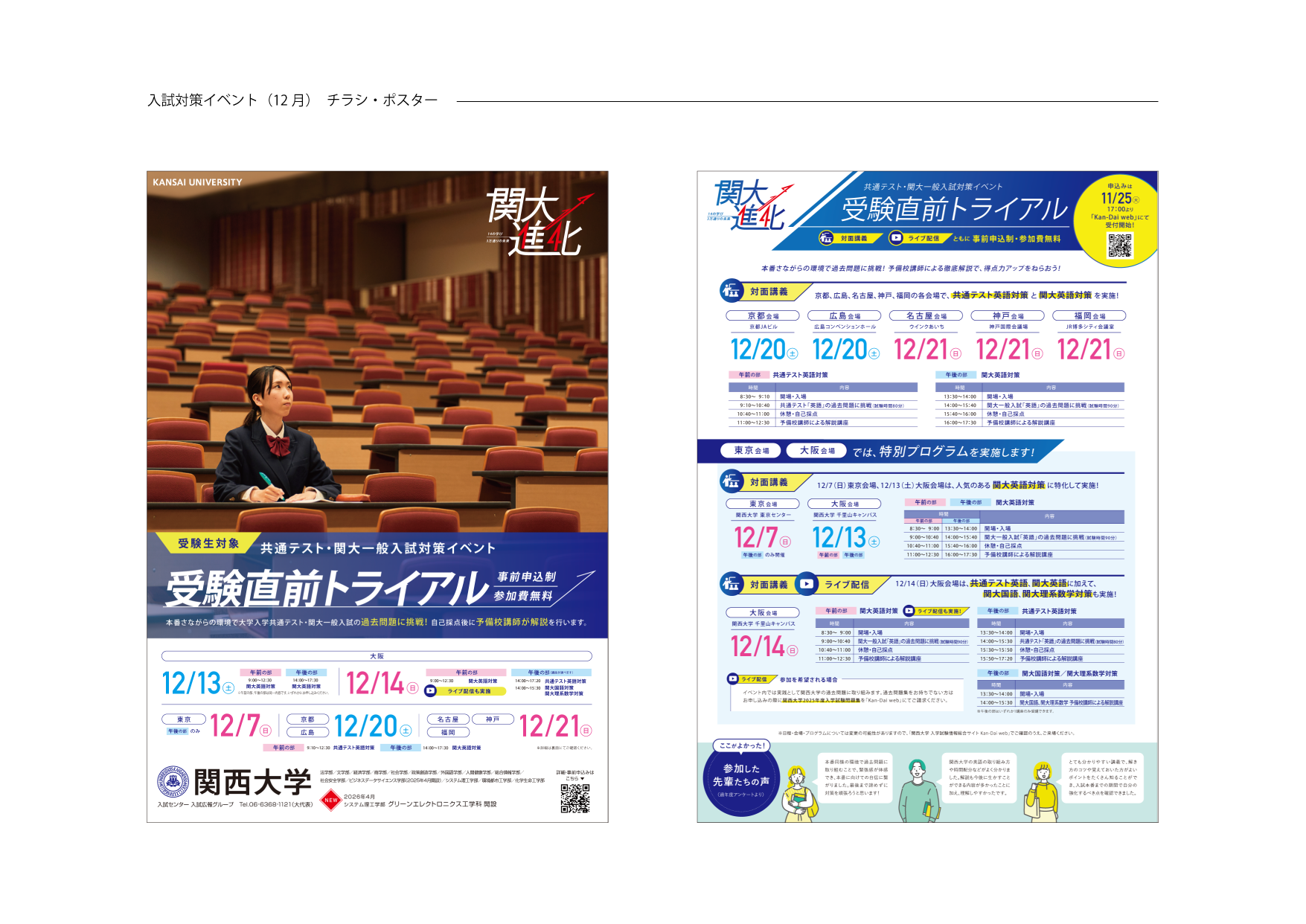Click the 参加した先輩たちの声 navy circle
1306x924 pixels.
coord(740,780)
